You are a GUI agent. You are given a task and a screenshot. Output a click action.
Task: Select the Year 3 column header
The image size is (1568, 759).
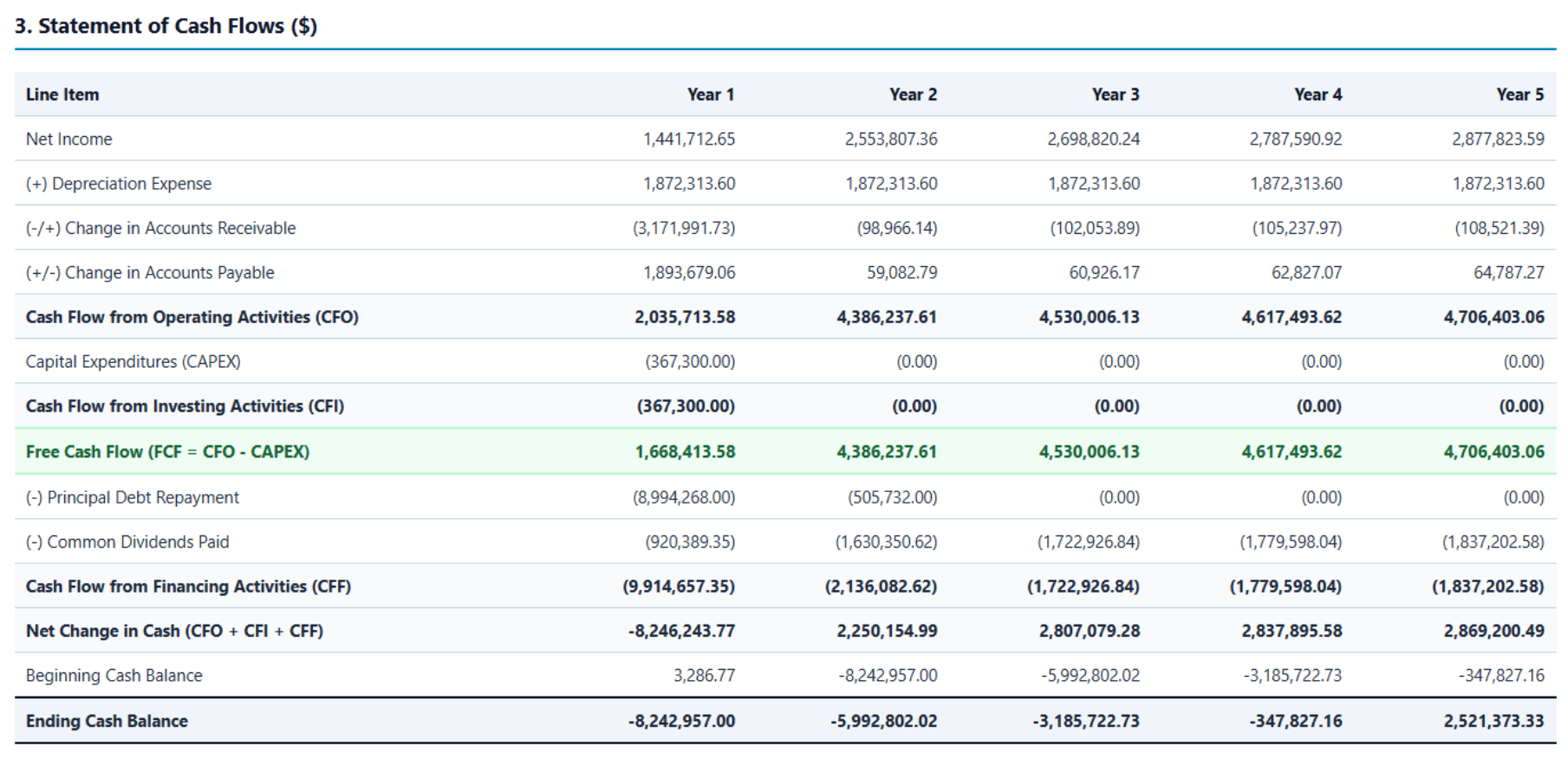click(x=1116, y=94)
